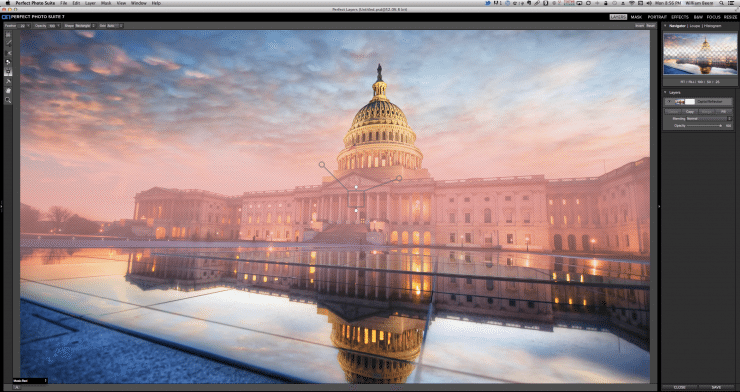
Task: Click the Capitol Reflection layer image thumbnail
Action: click(x=680, y=101)
